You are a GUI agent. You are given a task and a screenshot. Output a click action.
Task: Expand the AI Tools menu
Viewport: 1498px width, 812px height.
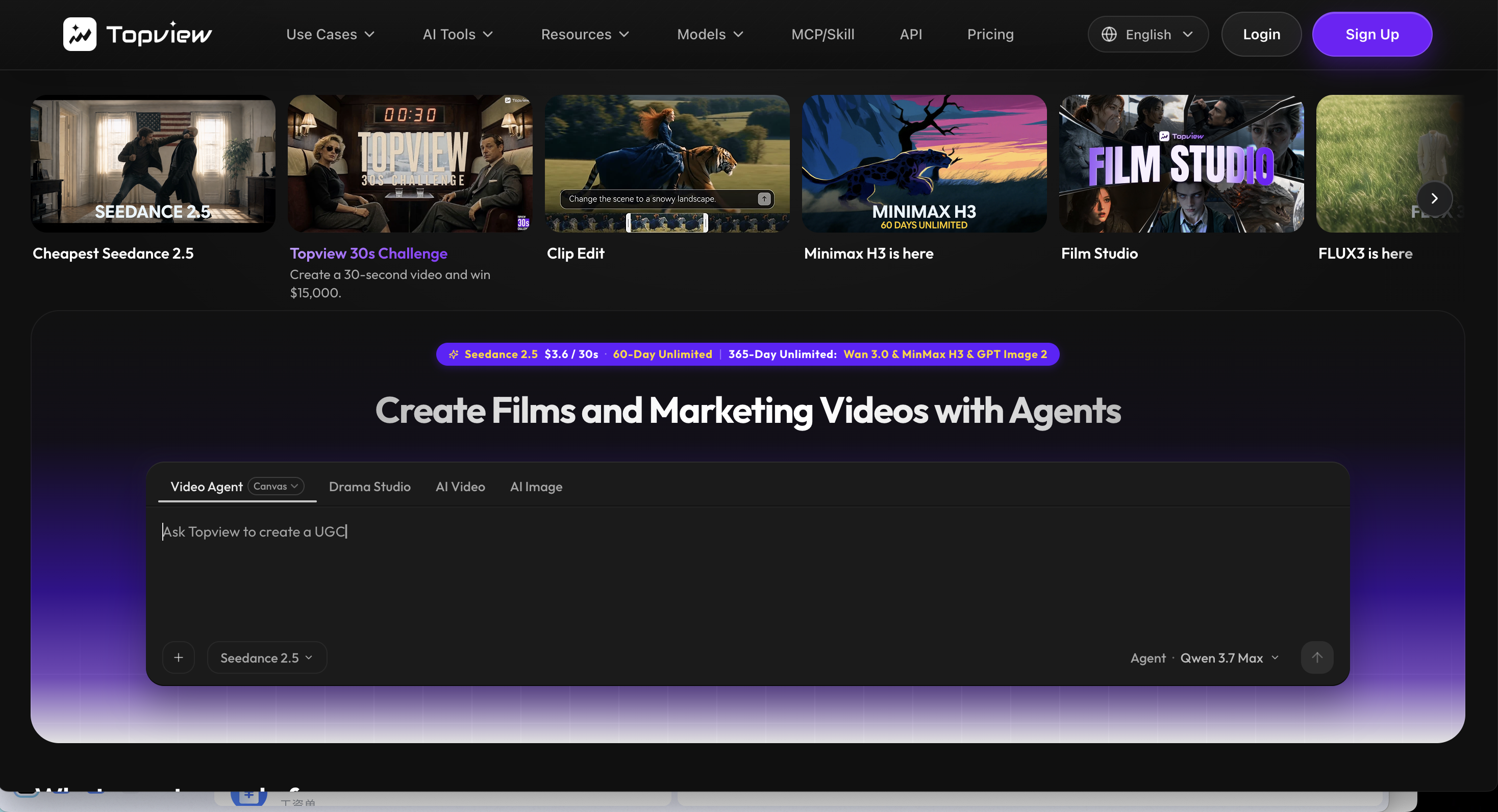point(458,34)
